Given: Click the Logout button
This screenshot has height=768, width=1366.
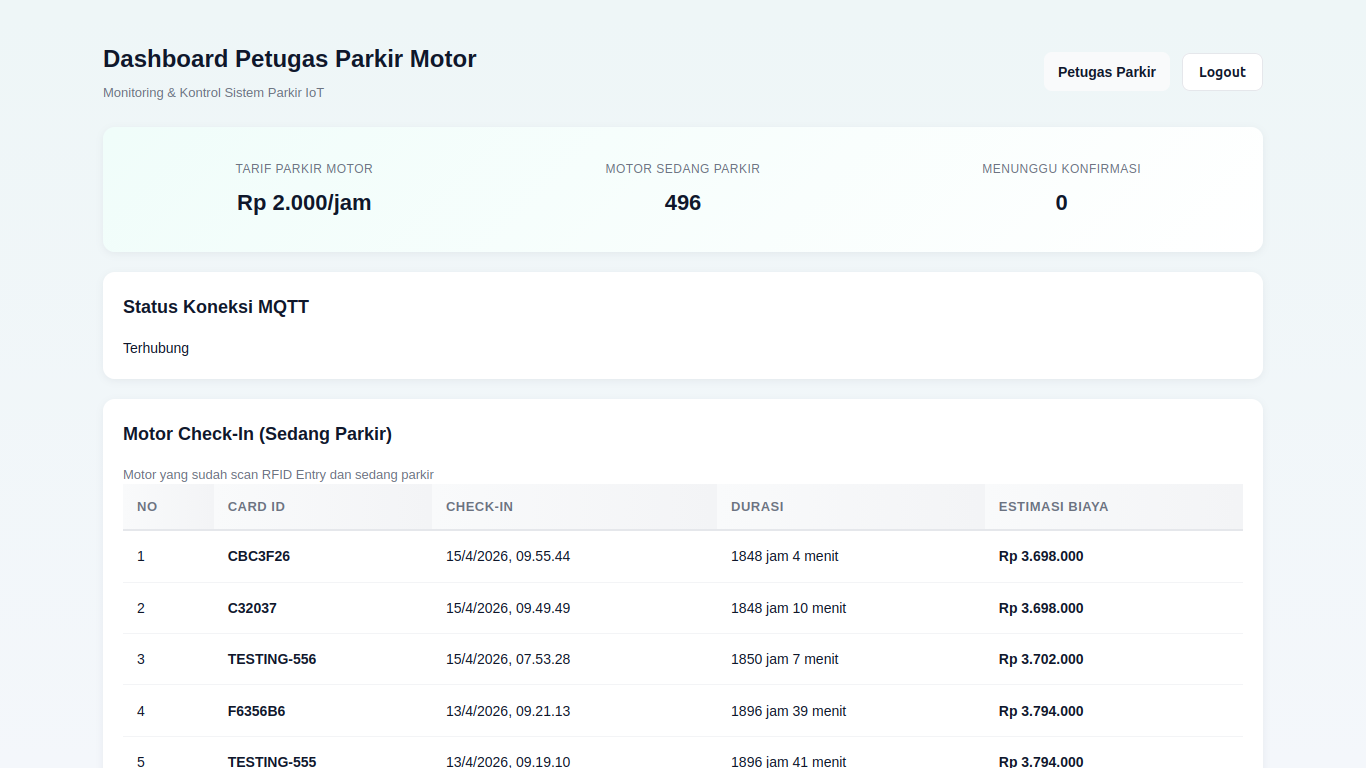Looking at the screenshot, I should pos(1222,72).
